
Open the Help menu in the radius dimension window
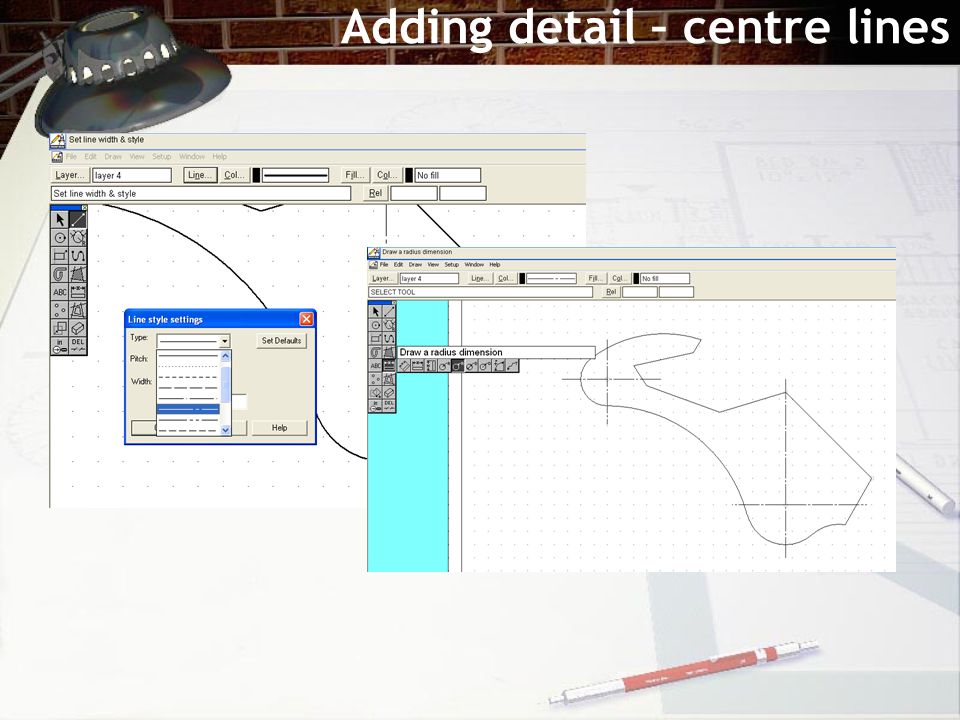[x=495, y=264]
